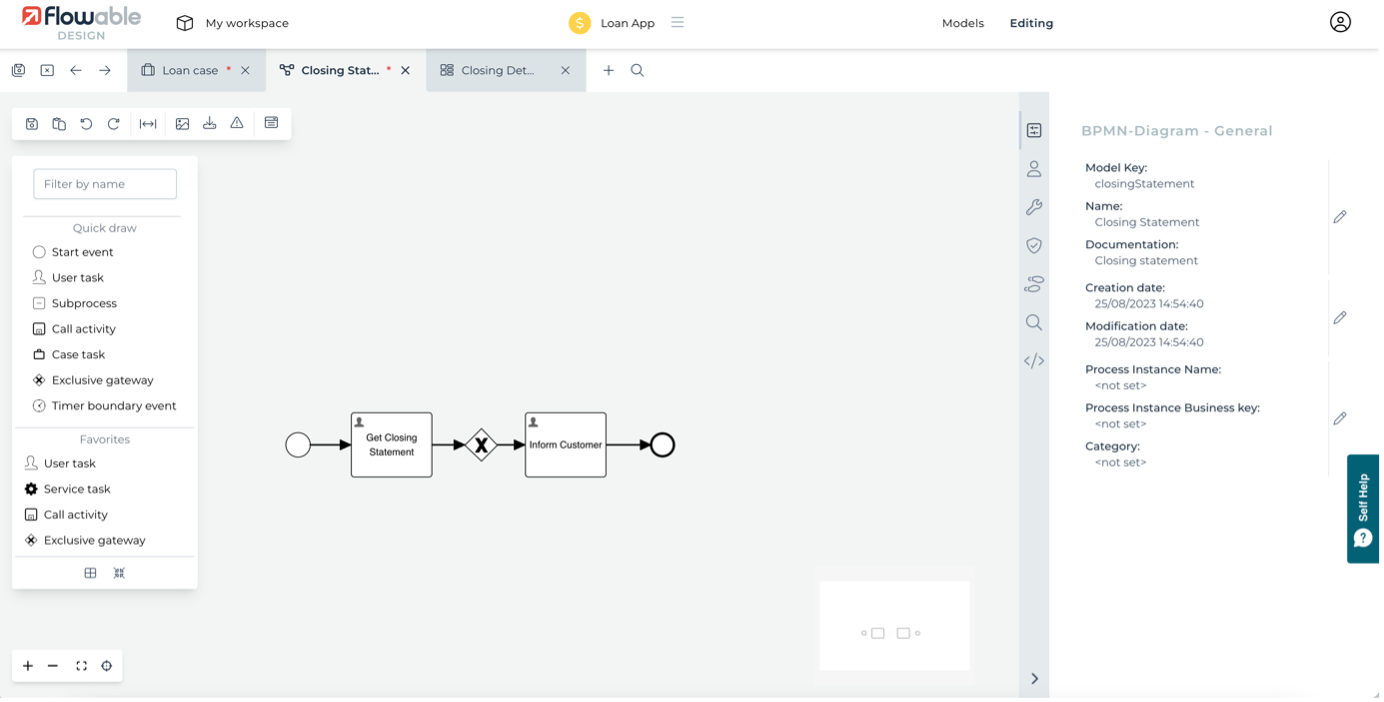
Task: Open the XML code view icon
Action: pyautogui.click(x=1034, y=361)
